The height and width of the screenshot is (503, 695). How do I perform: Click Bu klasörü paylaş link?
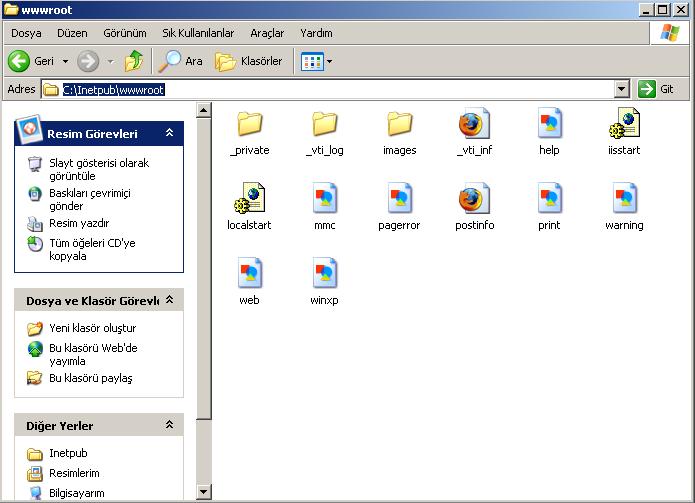(90, 378)
